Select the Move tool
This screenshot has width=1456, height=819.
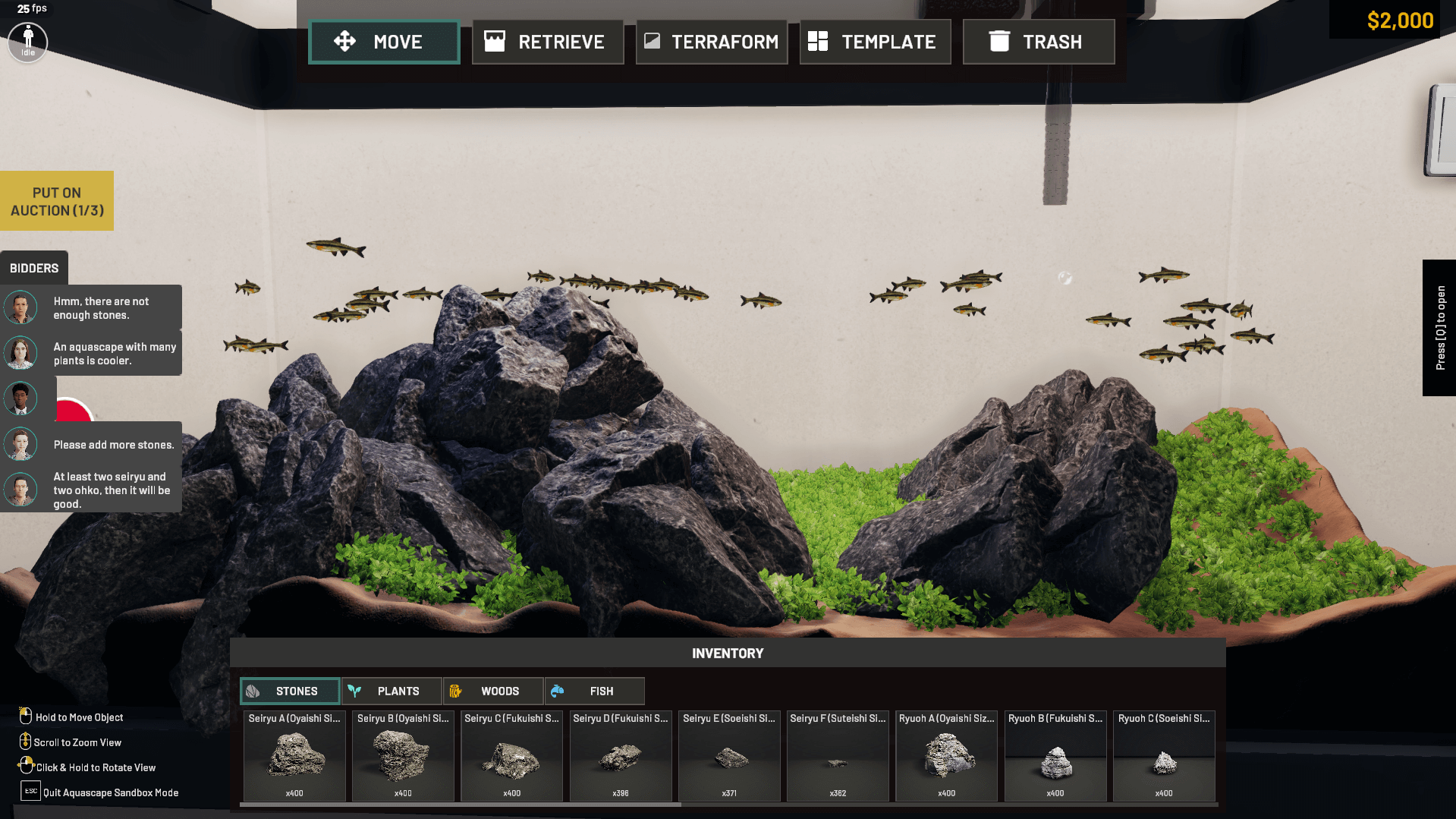pos(384,42)
